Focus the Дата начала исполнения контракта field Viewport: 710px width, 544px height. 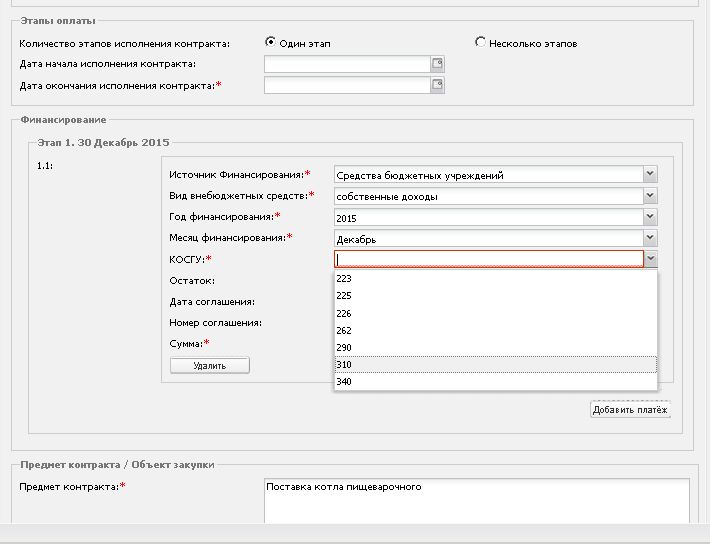click(x=347, y=64)
